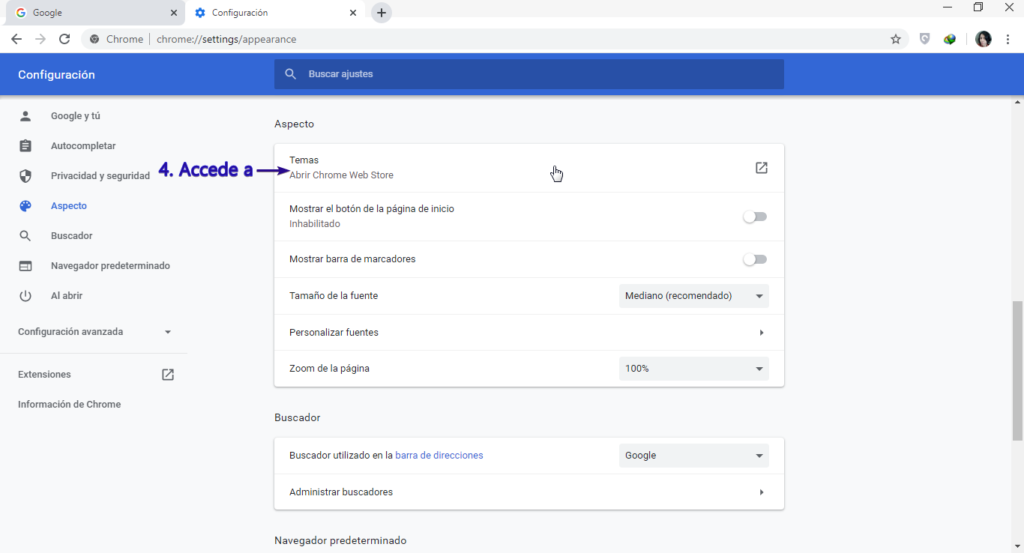Open the search engine dropdown showing Google
Image resolution: width=1024 pixels, height=553 pixels.
tap(694, 456)
